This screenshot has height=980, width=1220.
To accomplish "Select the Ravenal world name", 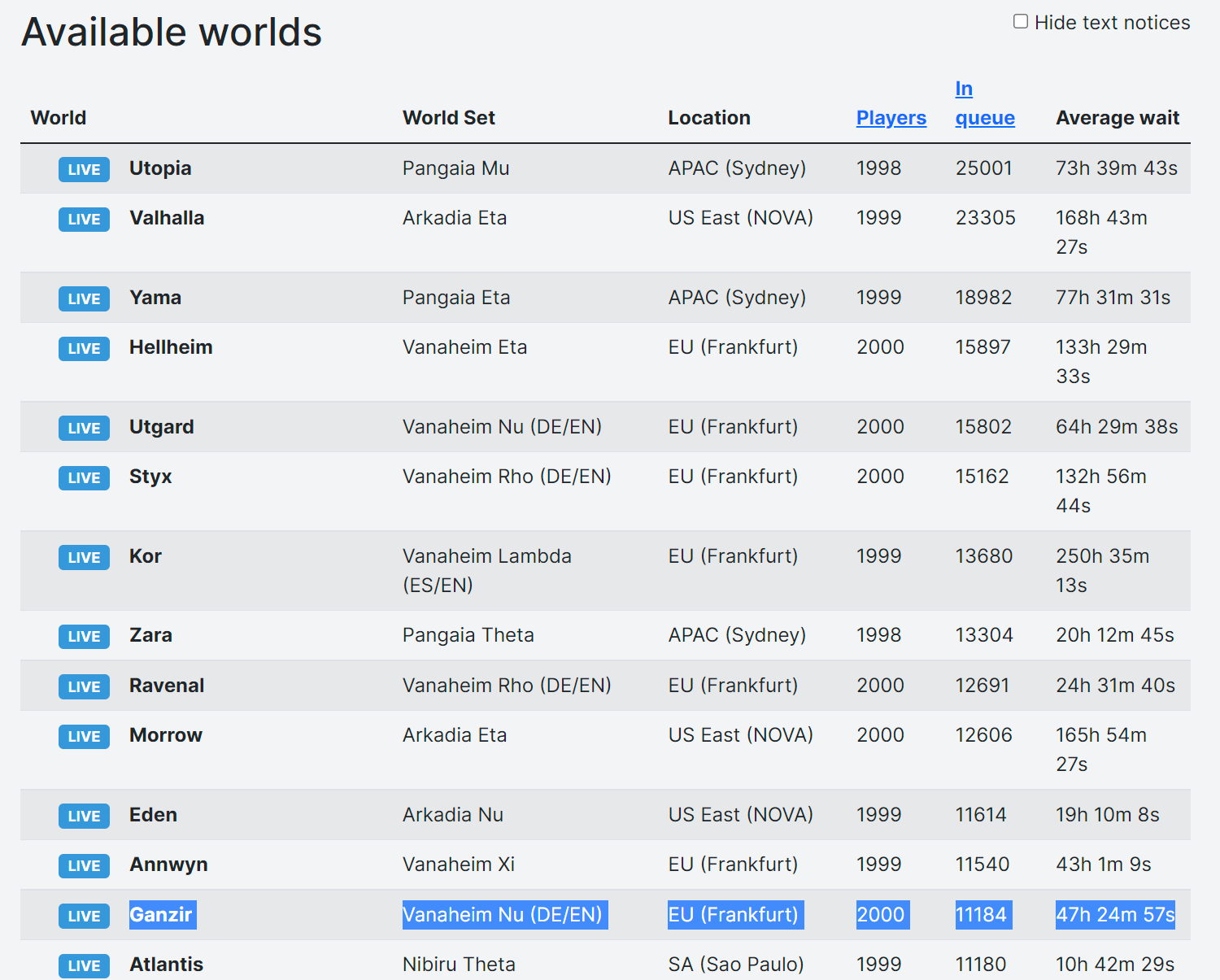I will coord(167,686).
